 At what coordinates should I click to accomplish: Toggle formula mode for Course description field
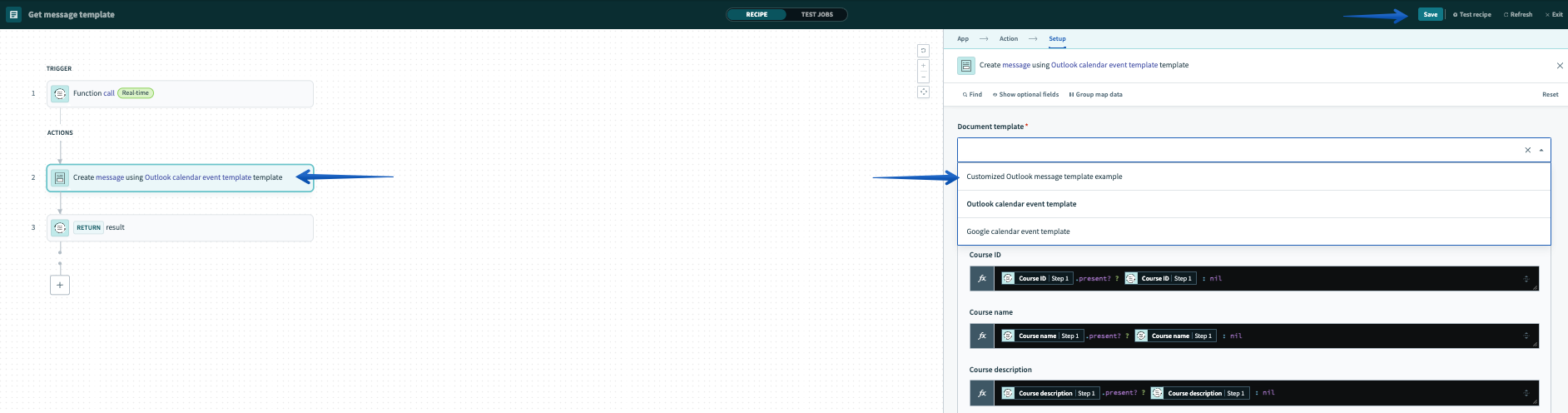coord(982,393)
